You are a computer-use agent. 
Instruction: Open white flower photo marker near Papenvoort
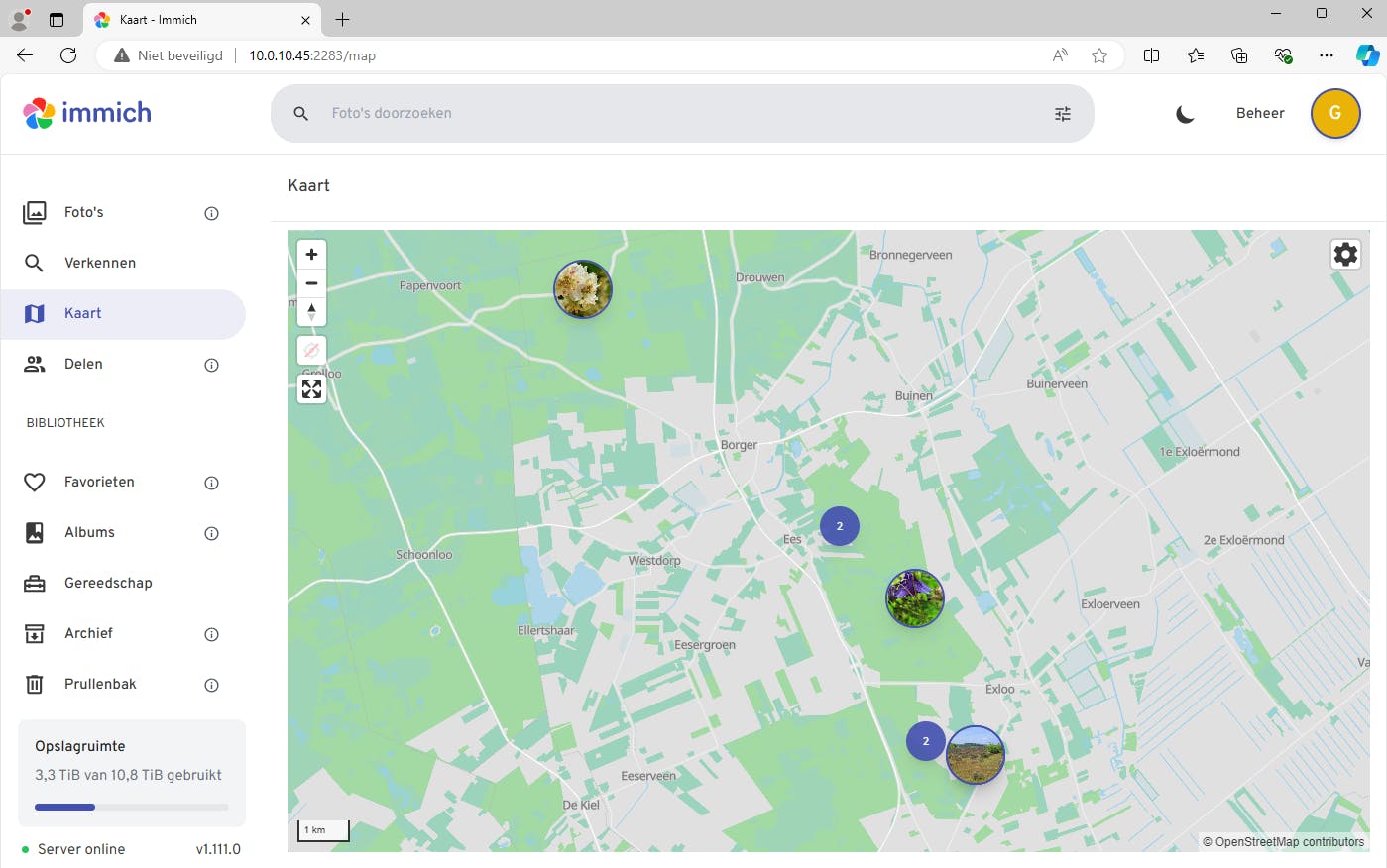[583, 289]
